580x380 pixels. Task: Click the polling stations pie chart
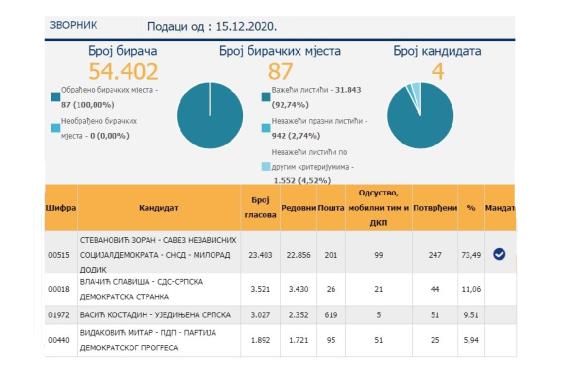click(x=210, y=115)
